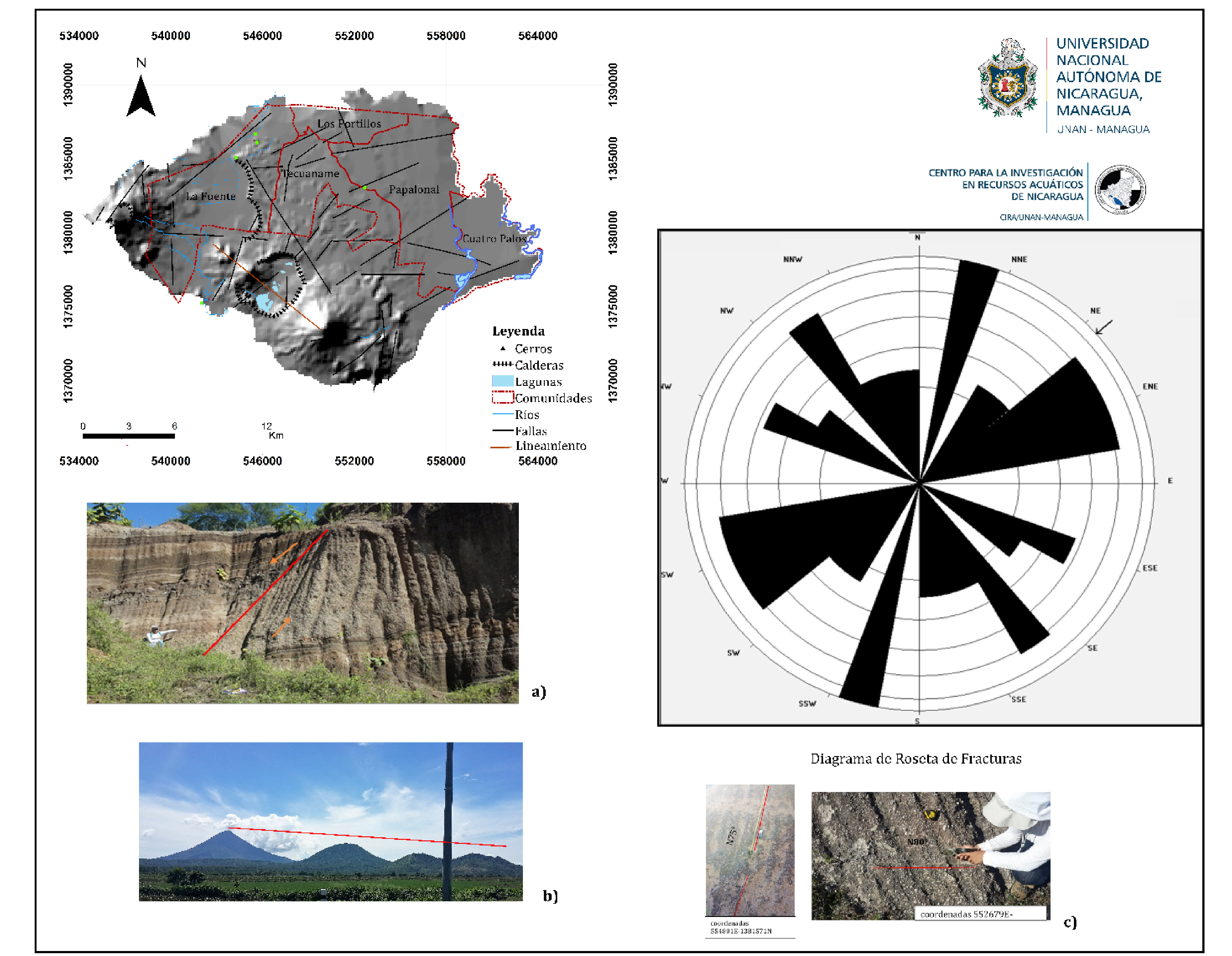
Task: Click the fault outcrop photo labeled a)
Action: [x=302, y=602]
